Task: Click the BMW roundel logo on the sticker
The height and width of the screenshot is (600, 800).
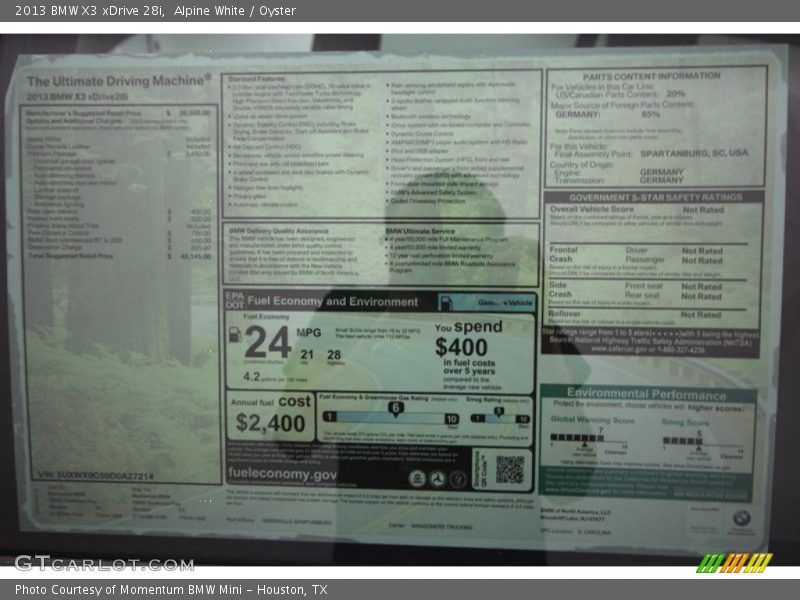Action: click(741, 518)
